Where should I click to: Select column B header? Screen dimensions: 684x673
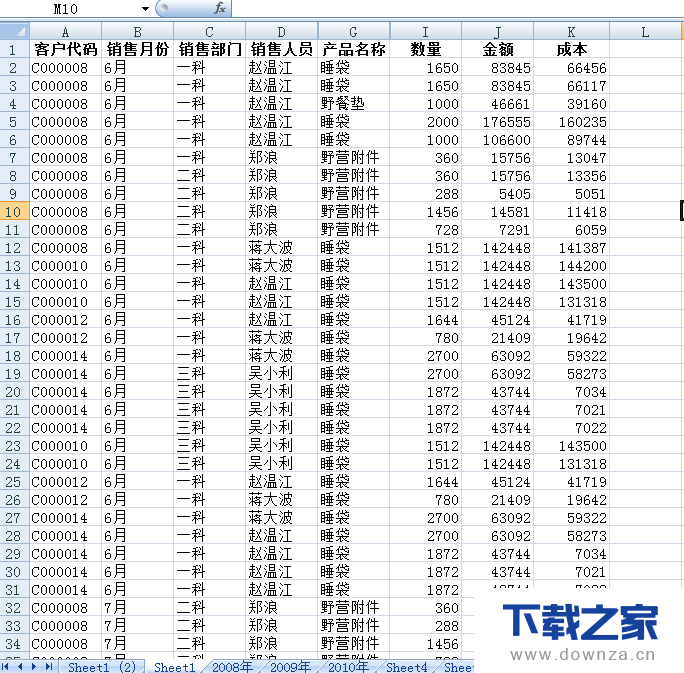tap(137, 31)
